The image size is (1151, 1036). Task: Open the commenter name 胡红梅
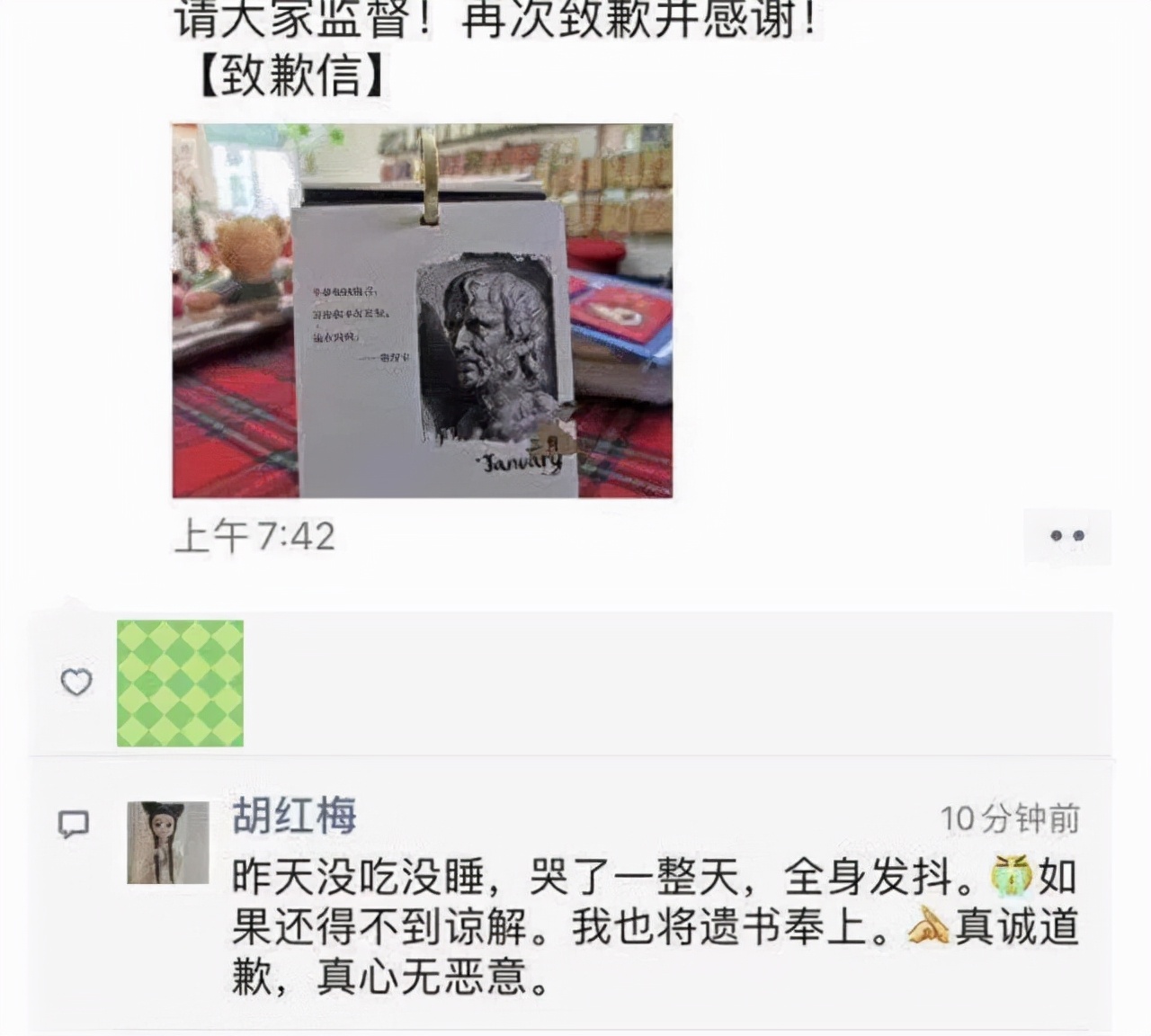[294, 817]
